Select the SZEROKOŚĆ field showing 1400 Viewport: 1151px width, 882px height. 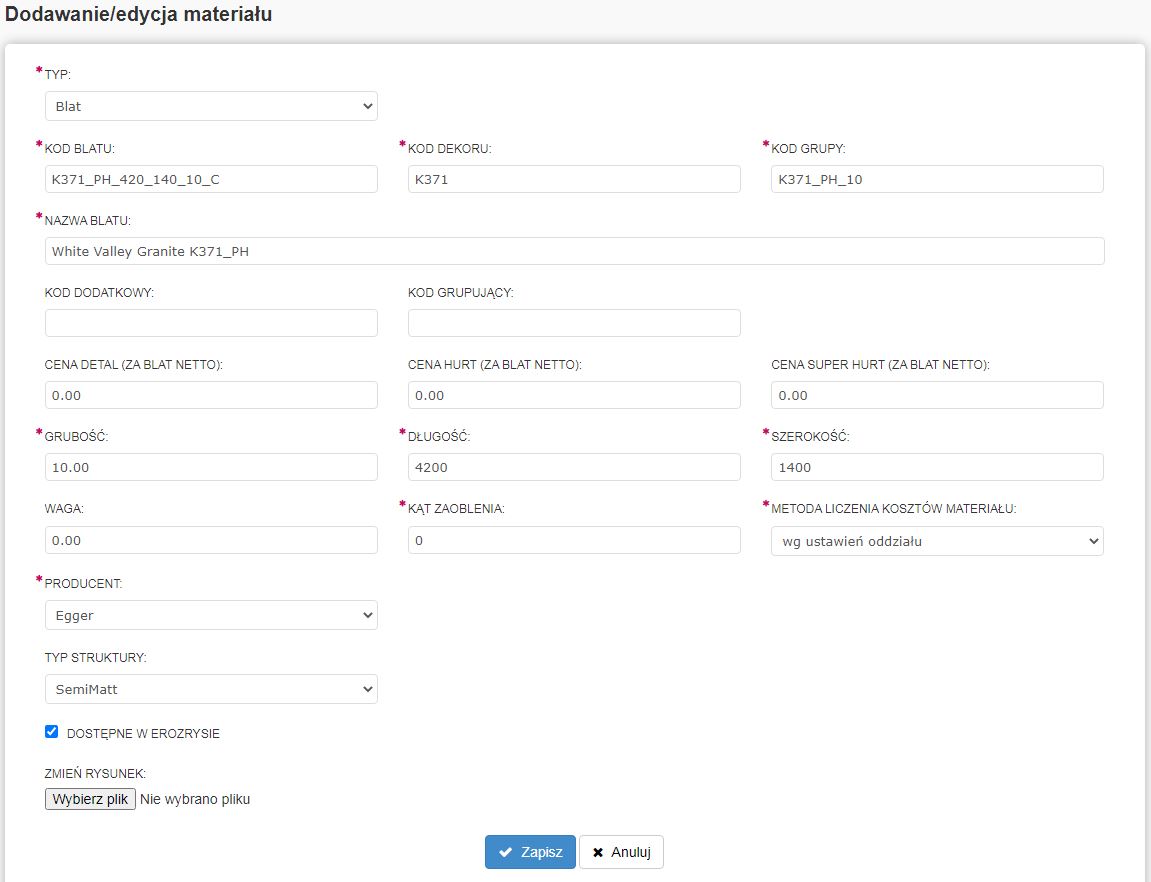[937, 467]
